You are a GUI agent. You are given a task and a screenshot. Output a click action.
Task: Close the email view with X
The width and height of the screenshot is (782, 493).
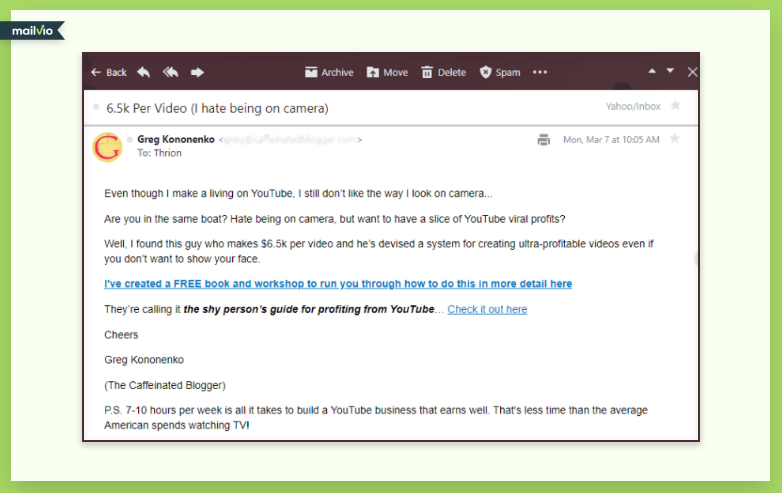[x=692, y=72]
